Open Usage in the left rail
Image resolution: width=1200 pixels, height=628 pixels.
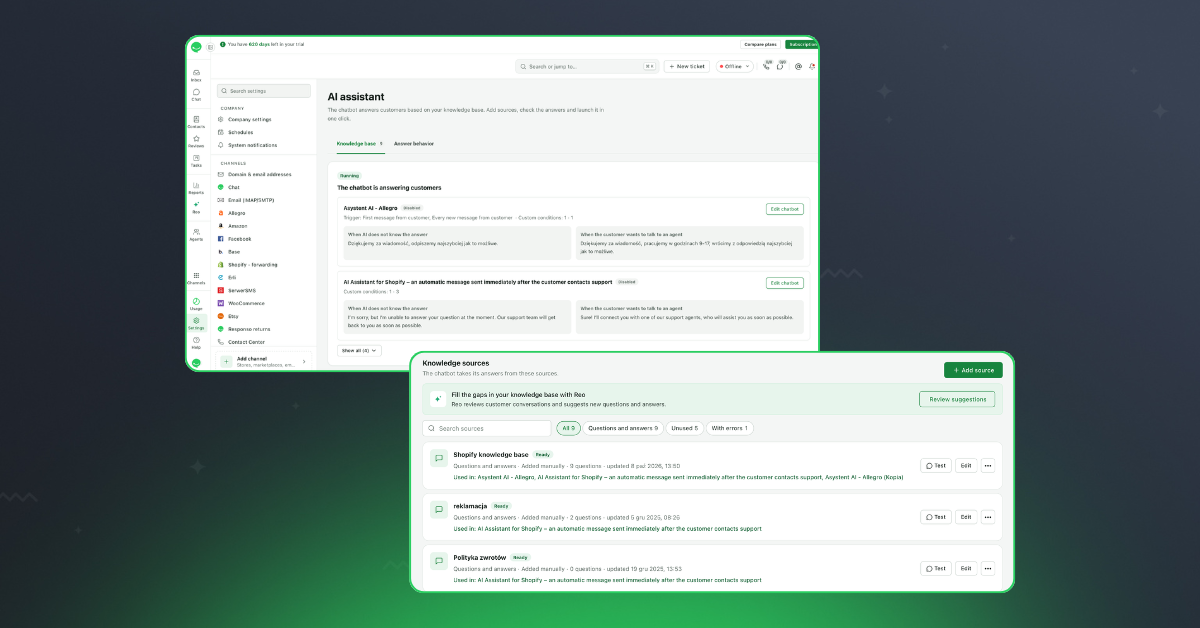196,303
